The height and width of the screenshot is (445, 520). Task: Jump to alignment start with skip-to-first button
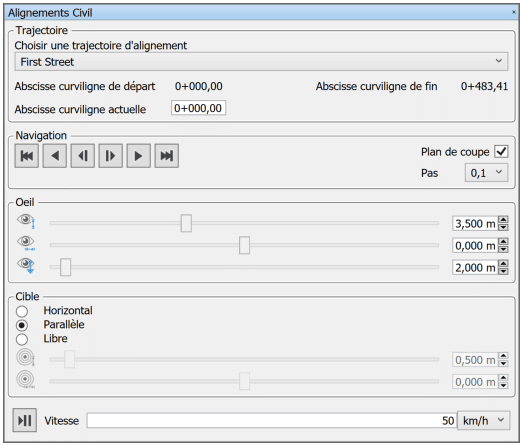pos(27,156)
